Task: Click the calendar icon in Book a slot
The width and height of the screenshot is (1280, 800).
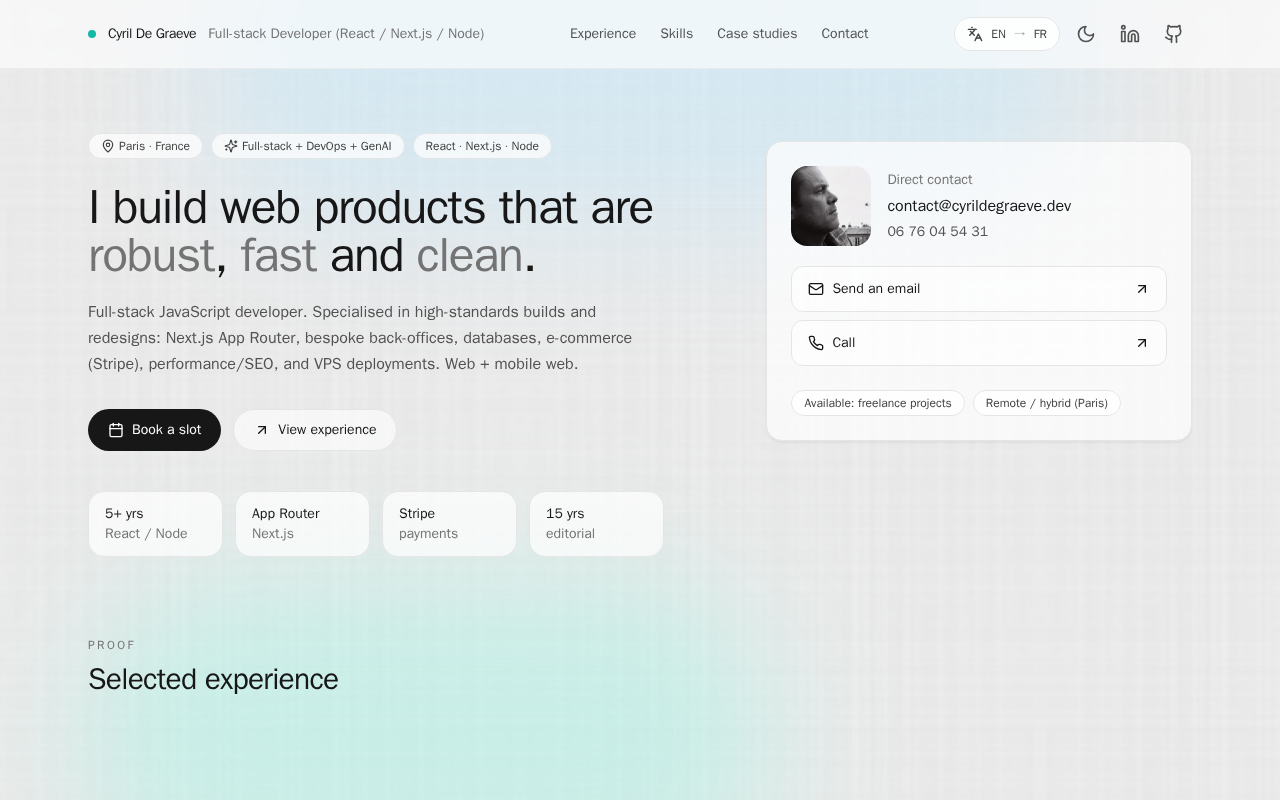Action: pyautogui.click(x=116, y=430)
